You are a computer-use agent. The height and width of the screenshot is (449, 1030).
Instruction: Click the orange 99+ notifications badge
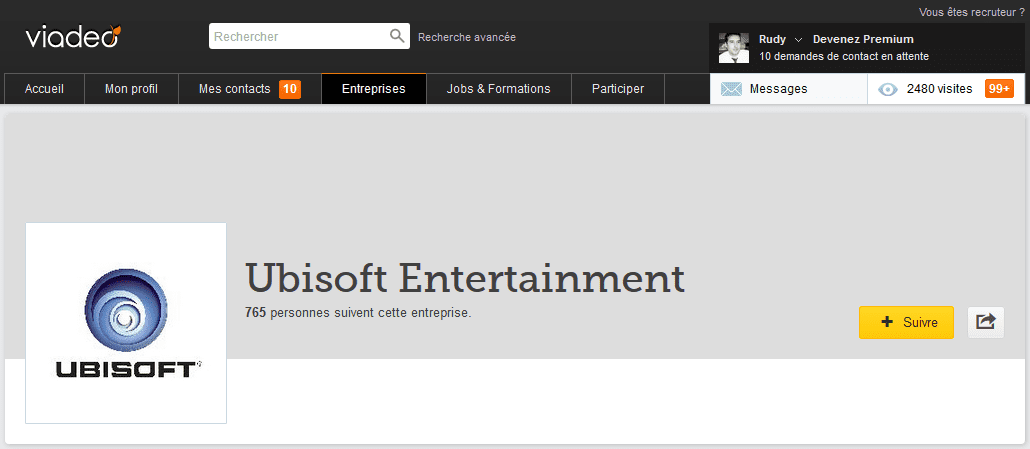click(x=998, y=89)
